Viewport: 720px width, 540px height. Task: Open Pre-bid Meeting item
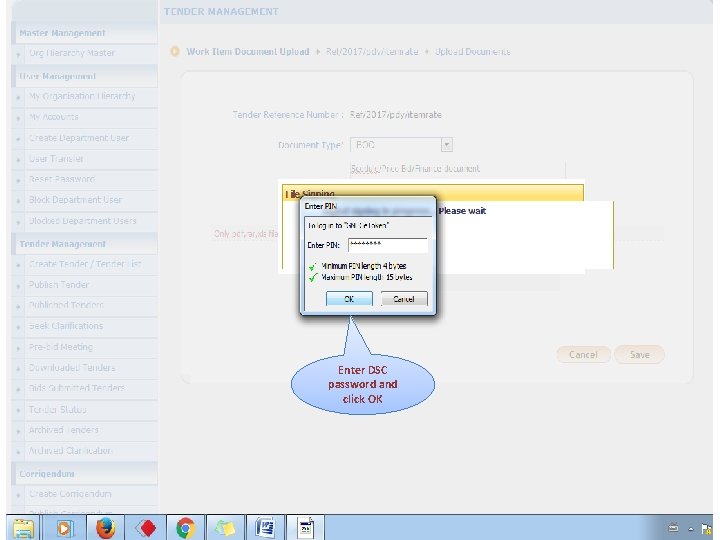[x=61, y=347]
